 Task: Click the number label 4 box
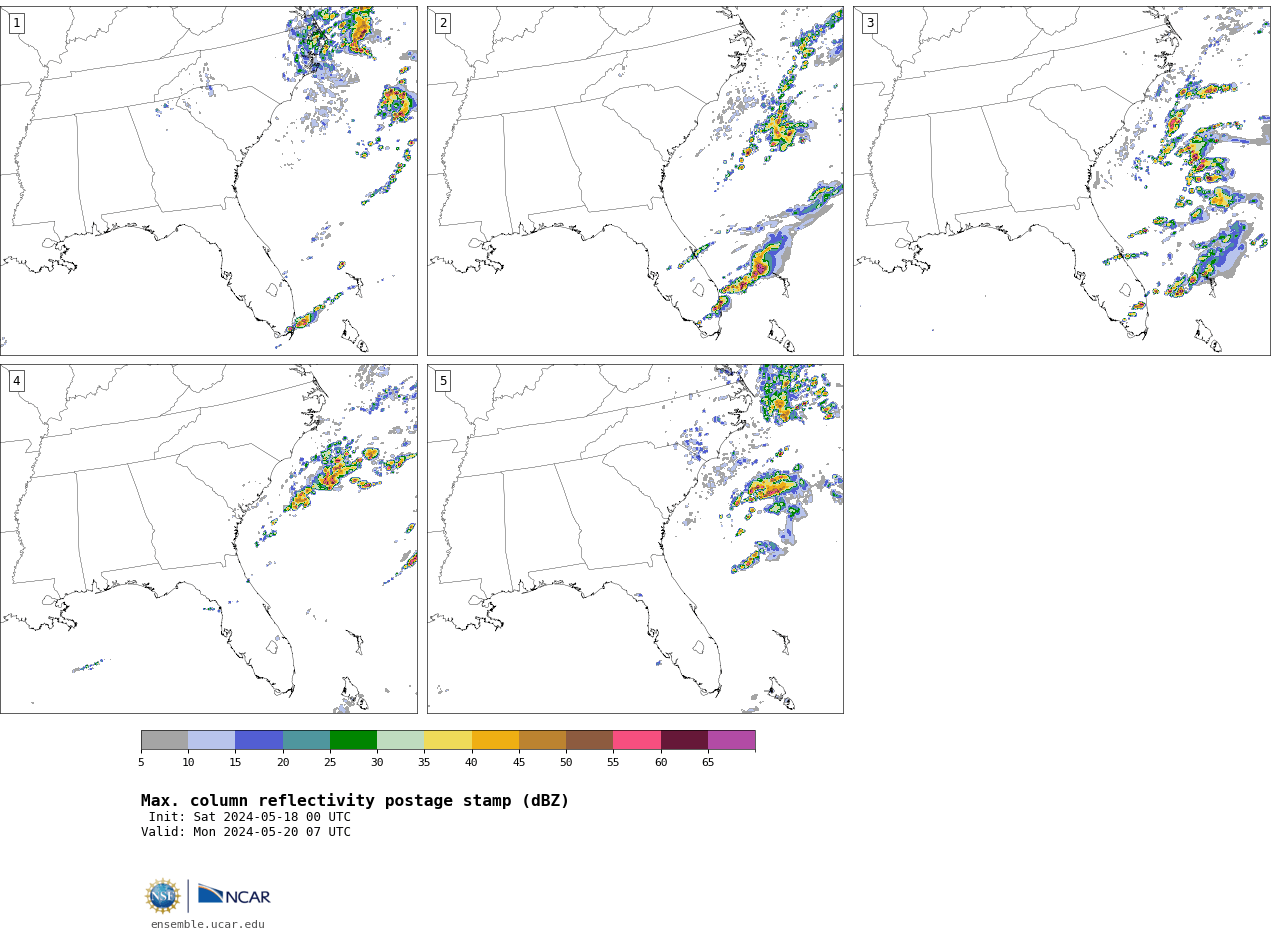pos(17,381)
